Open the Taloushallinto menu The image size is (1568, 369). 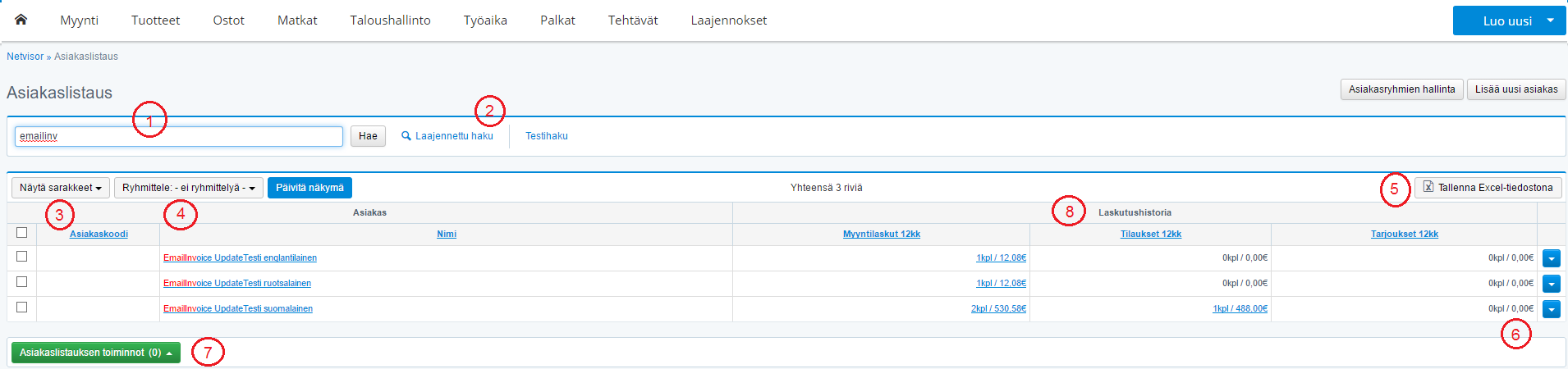click(x=390, y=20)
